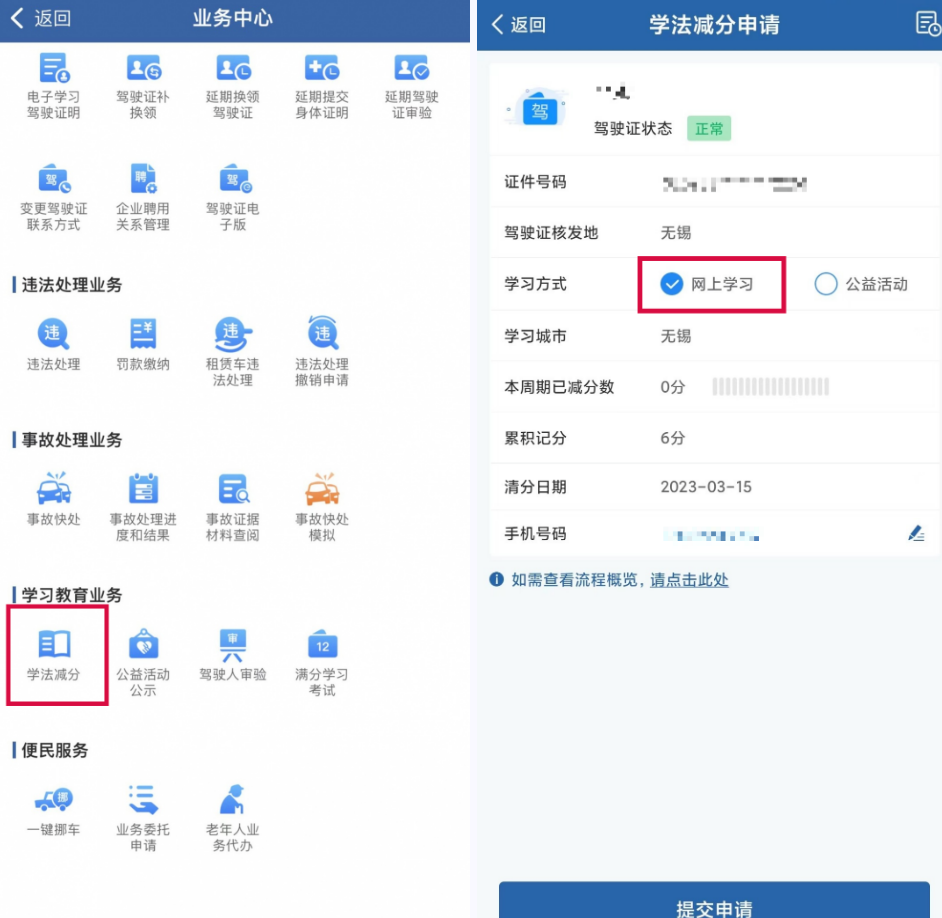Image resolution: width=942 pixels, height=918 pixels.
Task: Go back from 业务中心 page
Action: (x=40, y=19)
